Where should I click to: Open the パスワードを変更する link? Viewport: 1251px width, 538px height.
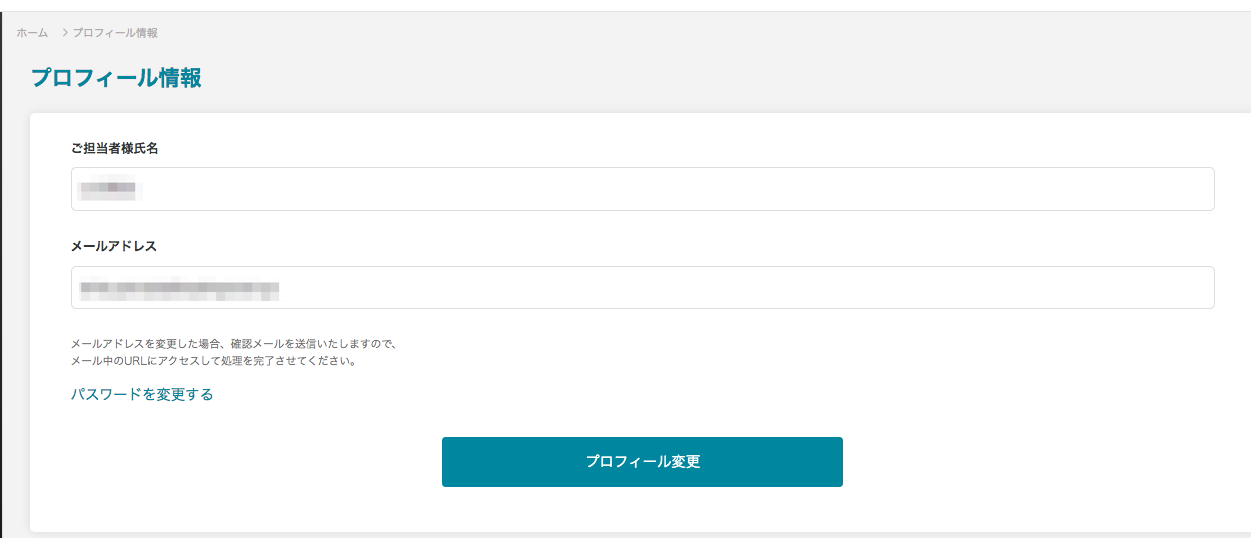[142, 394]
